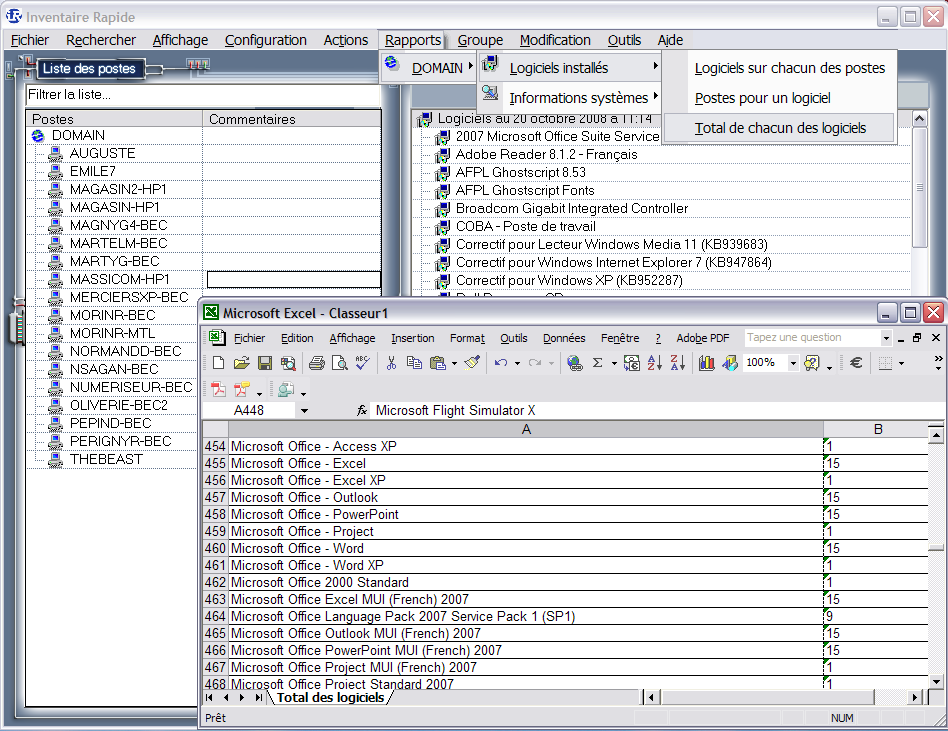Click the permission search icon beside Save

pos(288,363)
